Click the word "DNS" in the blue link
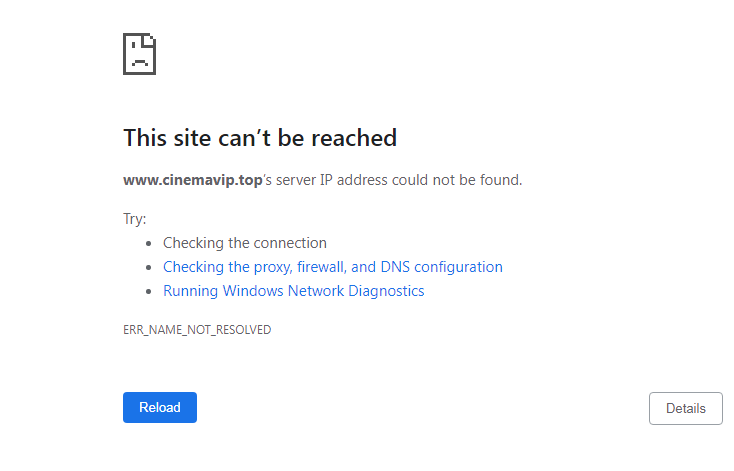 395,267
